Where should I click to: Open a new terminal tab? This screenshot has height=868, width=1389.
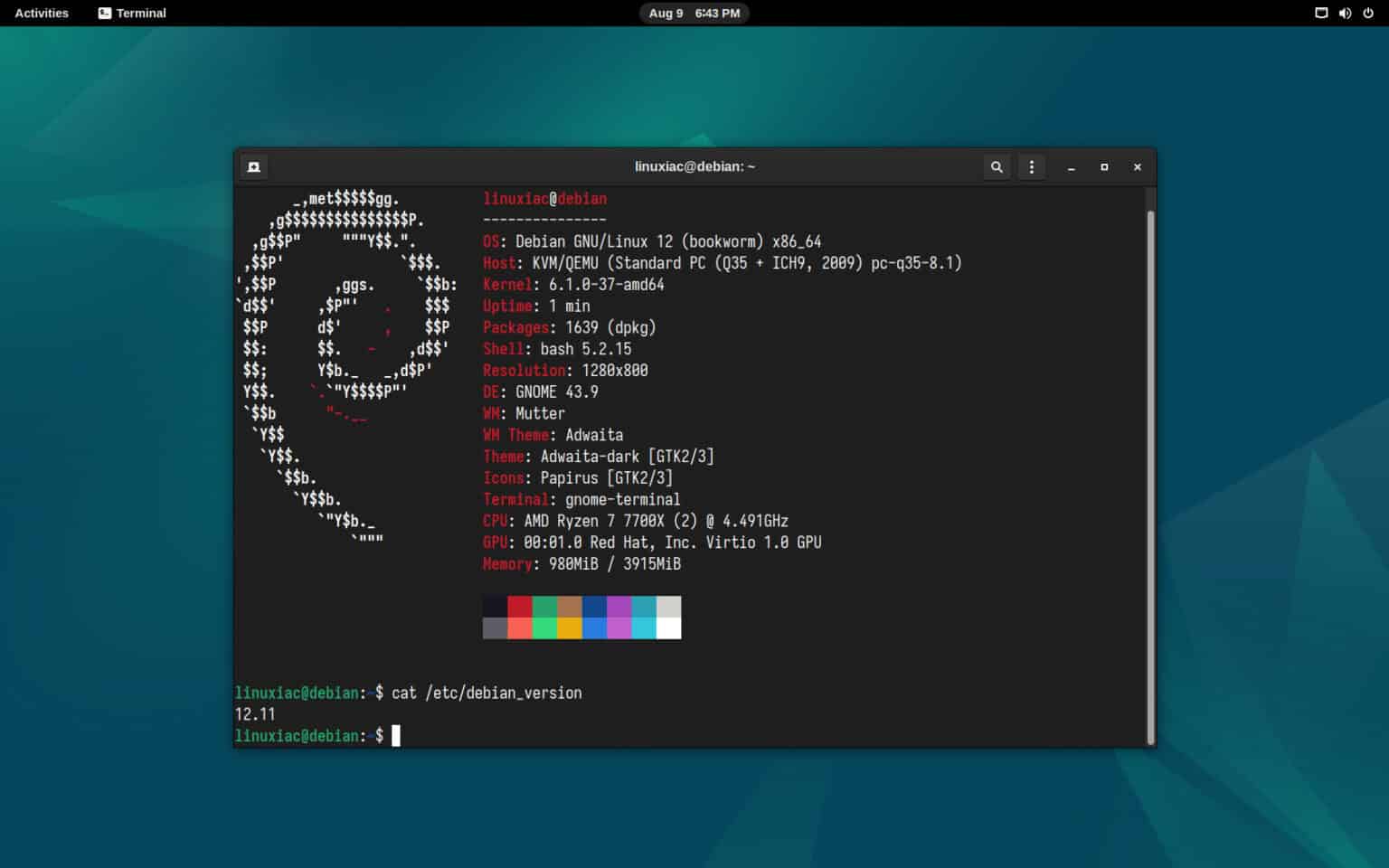(254, 166)
